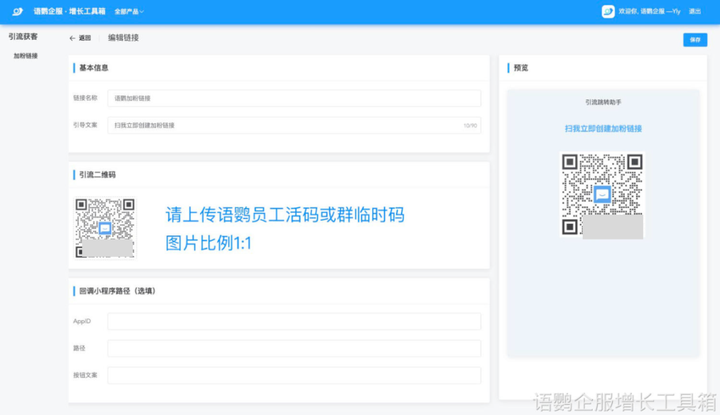
Task: Open 引流获客 in the sidebar
Action: coord(23,36)
